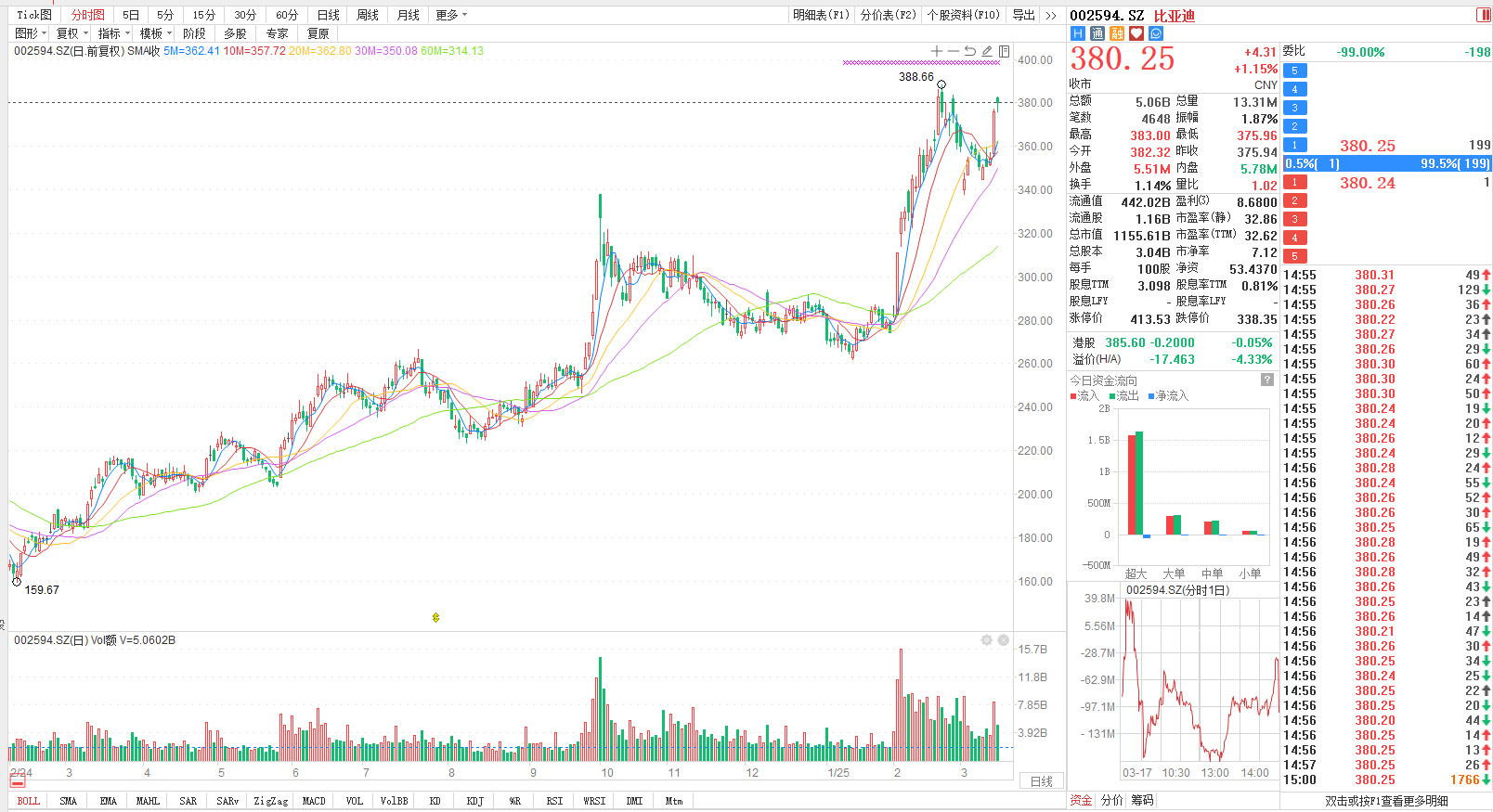Select the VolBB indicator tab
This screenshot has height=812, width=1493.
[x=394, y=801]
